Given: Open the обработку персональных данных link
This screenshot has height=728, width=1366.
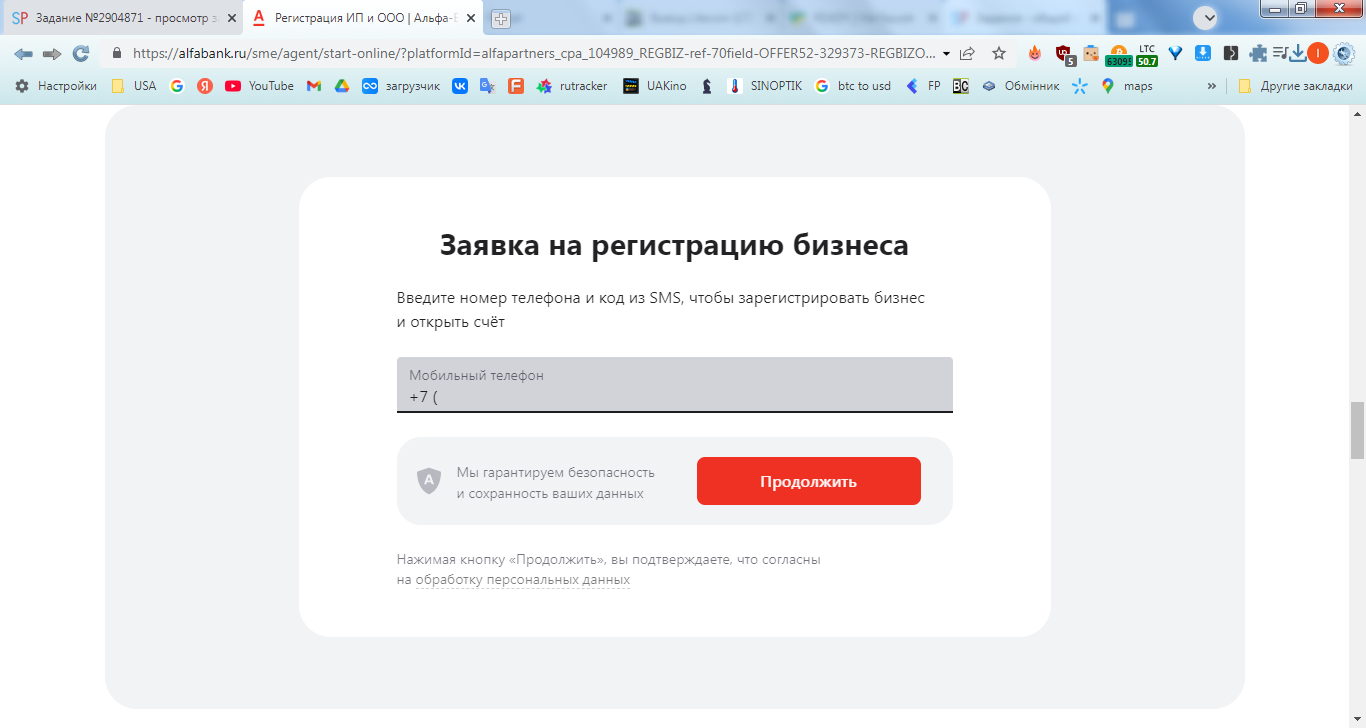Looking at the screenshot, I should click(x=523, y=580).
